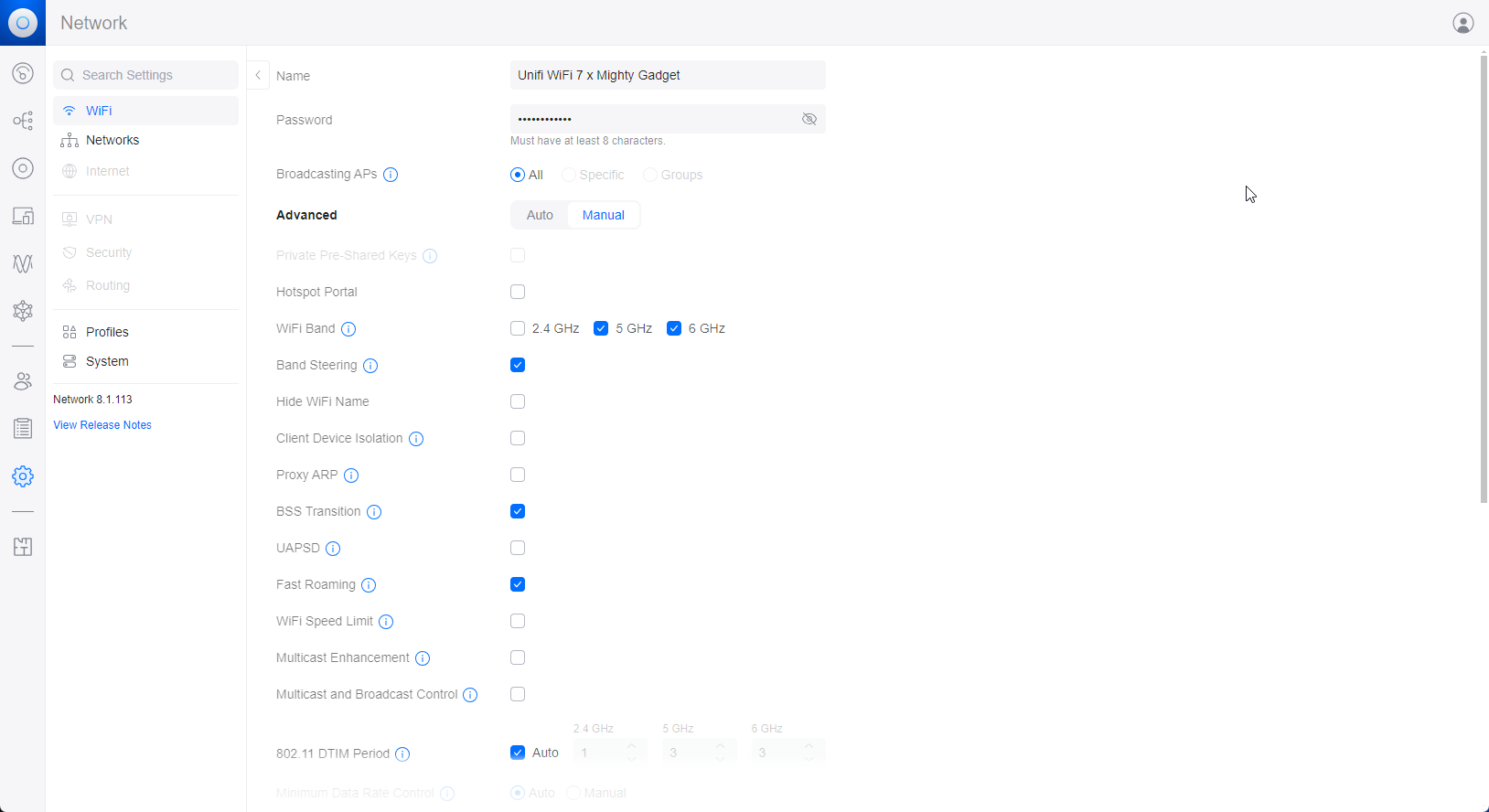Open Networks settings section

click(x=112, y=140)
